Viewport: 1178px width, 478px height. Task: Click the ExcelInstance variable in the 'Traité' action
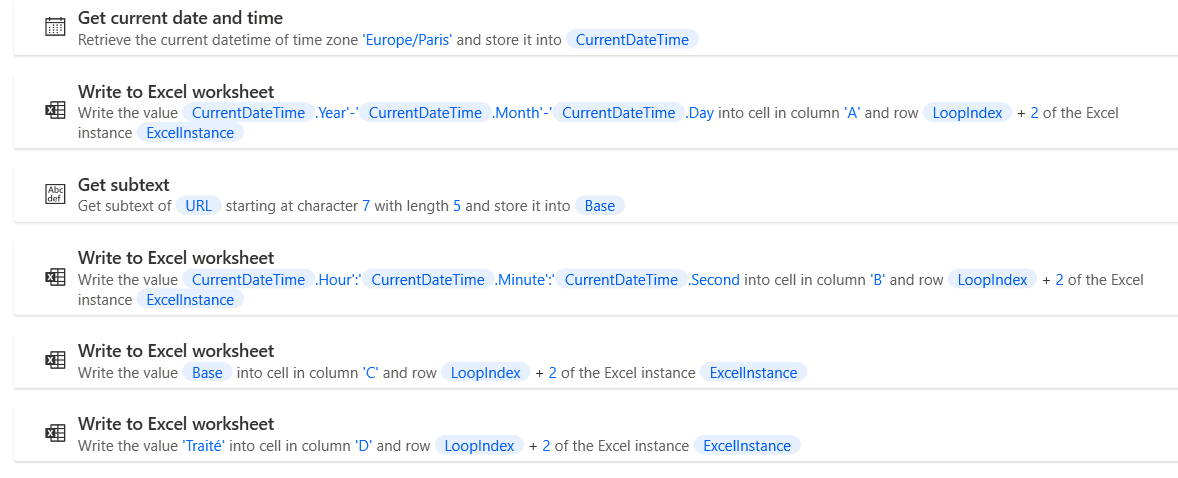coord(747,446)
